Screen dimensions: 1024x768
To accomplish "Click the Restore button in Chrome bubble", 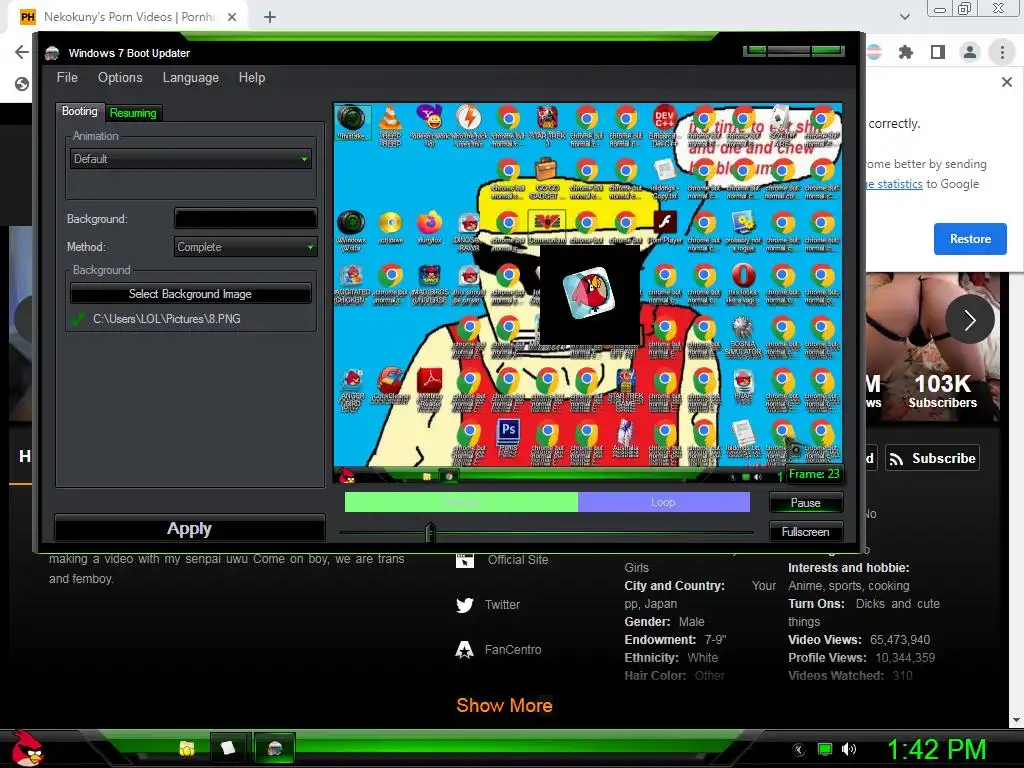I will [970, 239].
